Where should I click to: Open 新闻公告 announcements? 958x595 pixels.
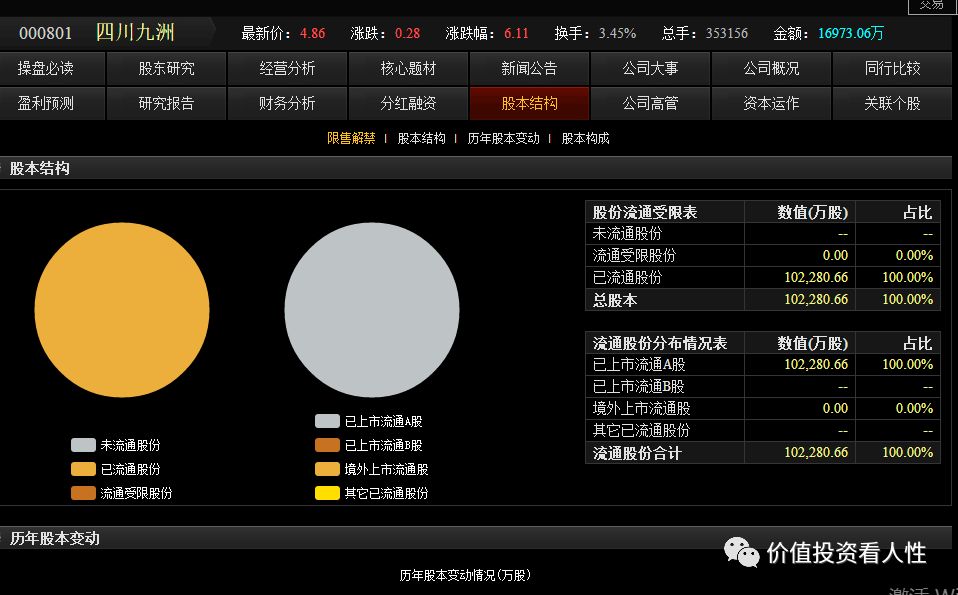click(x=529, y=68)
